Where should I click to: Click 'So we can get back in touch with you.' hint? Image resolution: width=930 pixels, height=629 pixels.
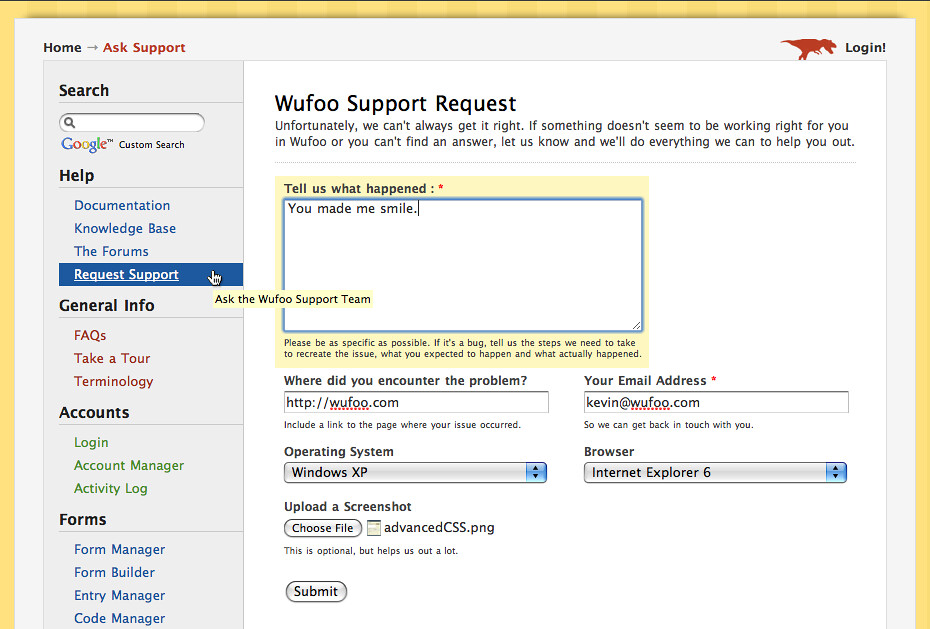point(668,425)
